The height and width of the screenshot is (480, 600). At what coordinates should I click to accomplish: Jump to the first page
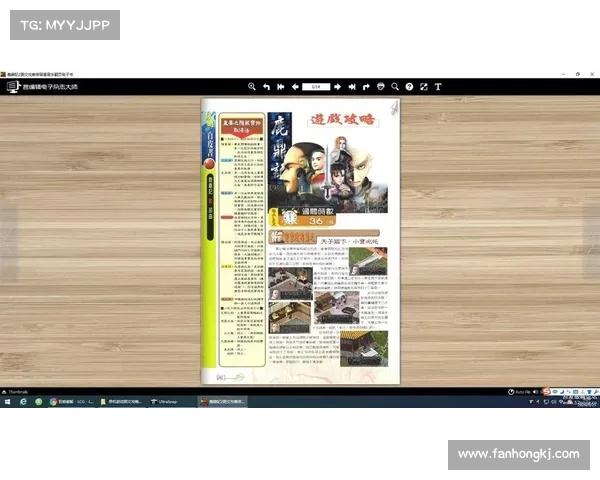(281, 87)
